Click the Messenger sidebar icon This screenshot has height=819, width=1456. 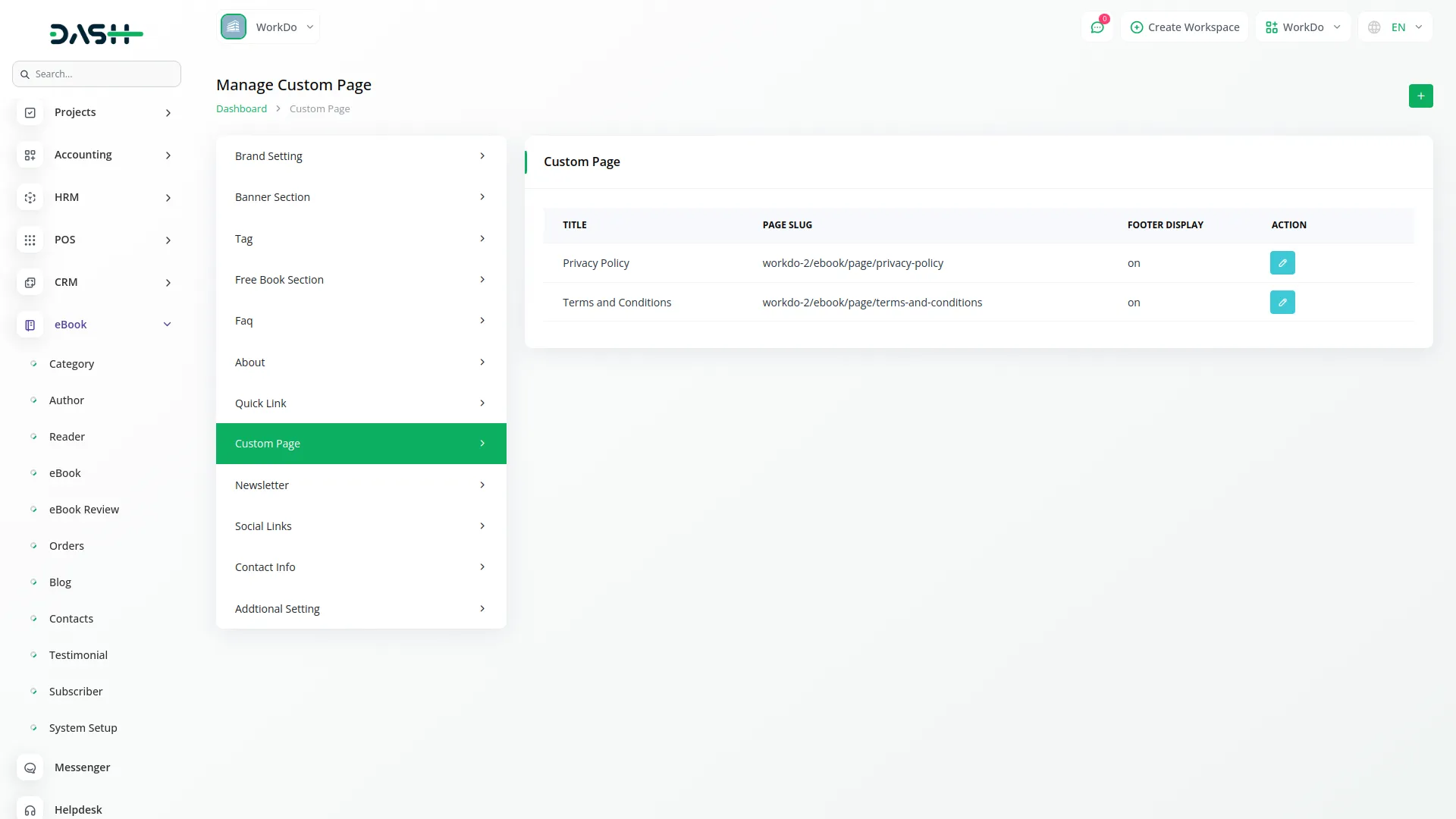(x=30, y=767)
